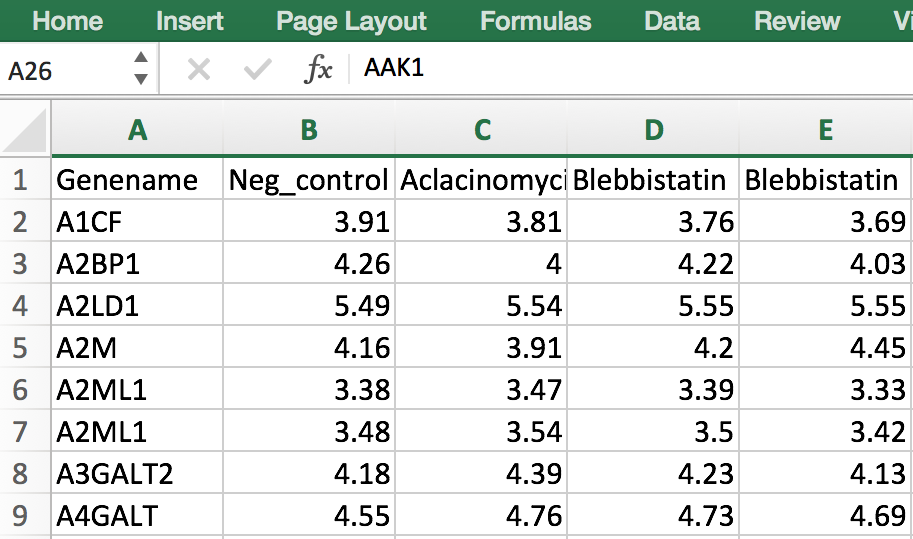Select column E header
The image size is (913, 539).
tap(825, 130)
